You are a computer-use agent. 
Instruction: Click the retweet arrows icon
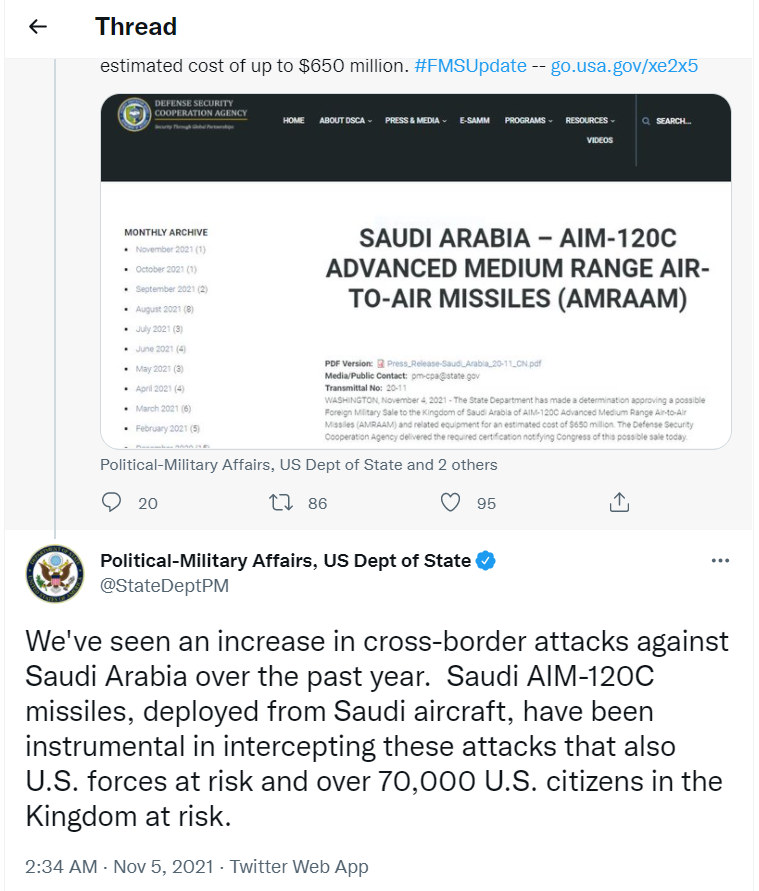(x=281, y=502)
